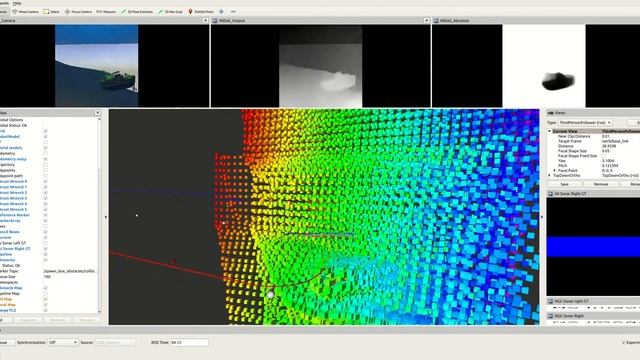Click Duplicate button under Displays

point(28,320)
